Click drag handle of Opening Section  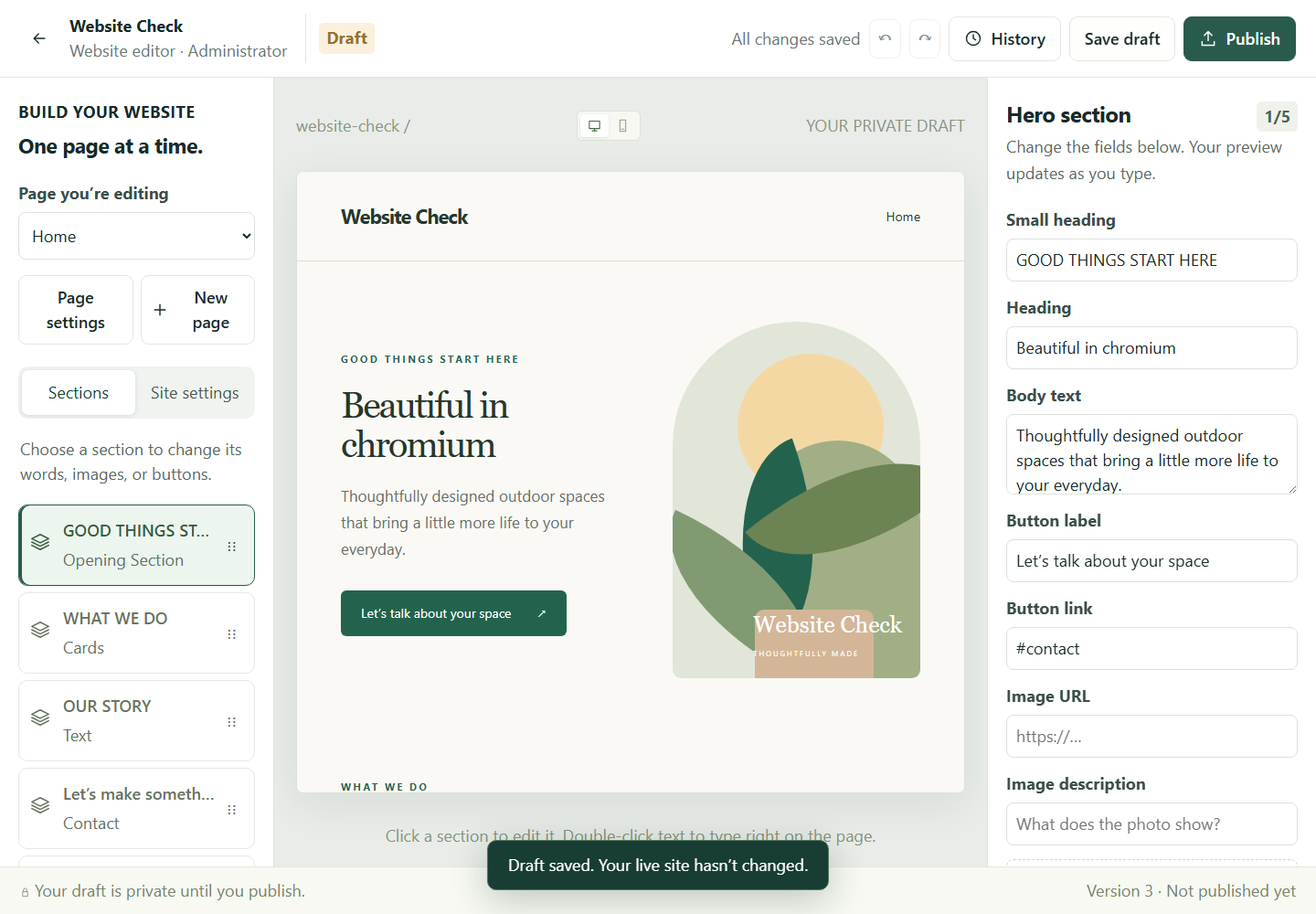[232, 546]
